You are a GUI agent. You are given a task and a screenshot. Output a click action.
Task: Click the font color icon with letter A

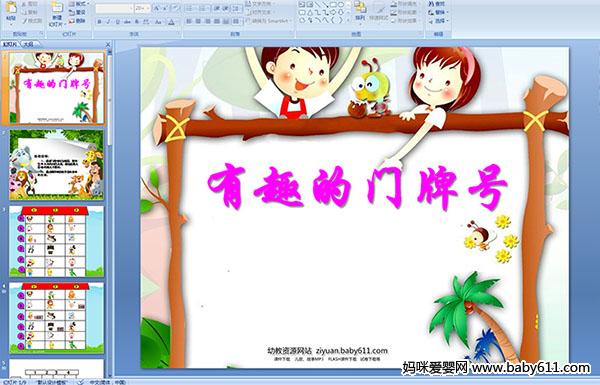point(171,22)
